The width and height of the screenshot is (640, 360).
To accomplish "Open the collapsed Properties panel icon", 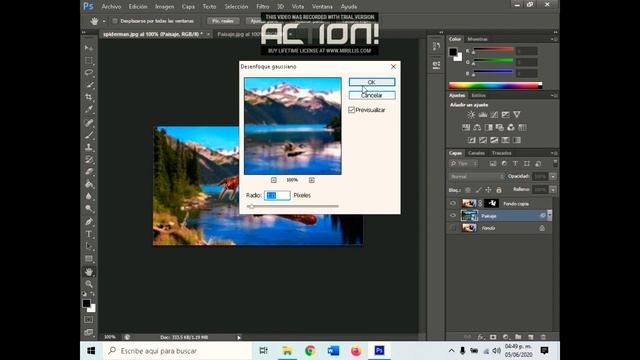I will [436, 64].
